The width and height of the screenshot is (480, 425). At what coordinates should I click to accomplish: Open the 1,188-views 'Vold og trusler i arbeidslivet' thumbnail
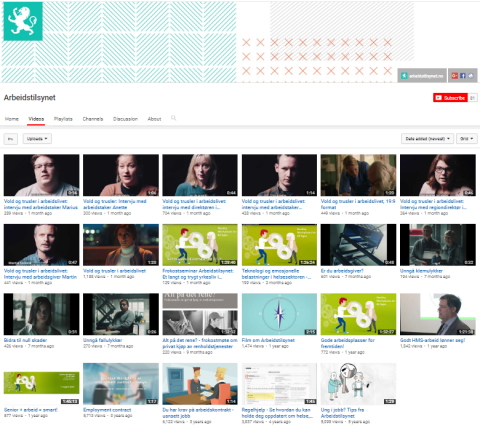(121, 245)
